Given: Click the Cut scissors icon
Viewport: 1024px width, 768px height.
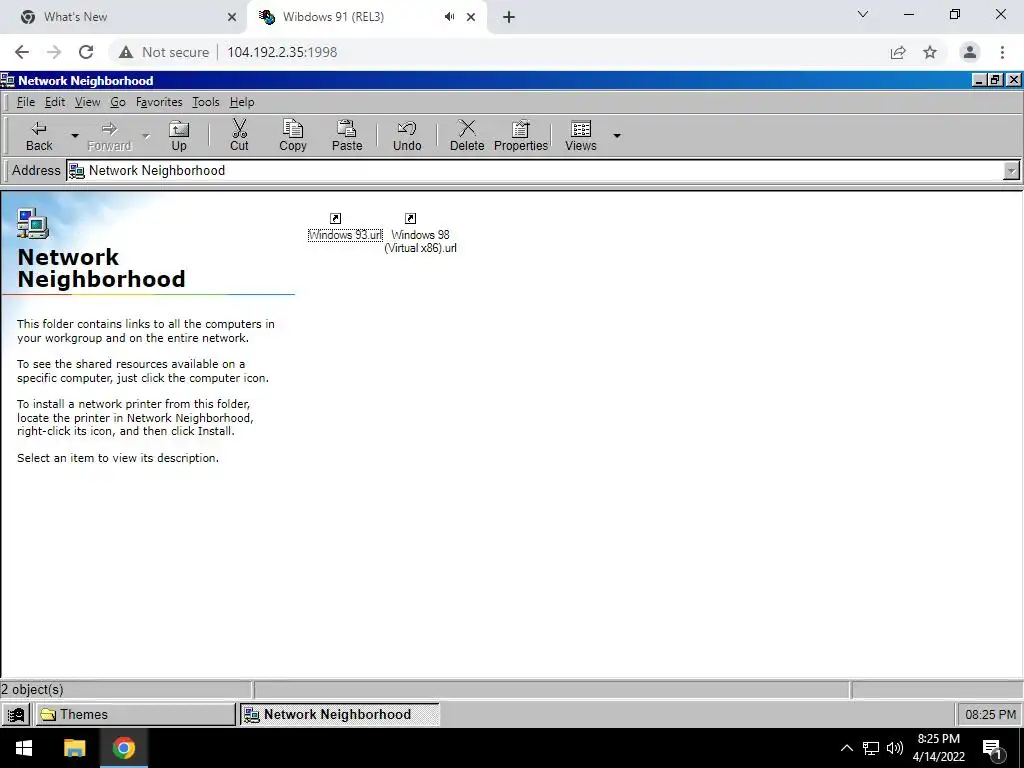Looking at the screenshot, I should coord(239,128).
